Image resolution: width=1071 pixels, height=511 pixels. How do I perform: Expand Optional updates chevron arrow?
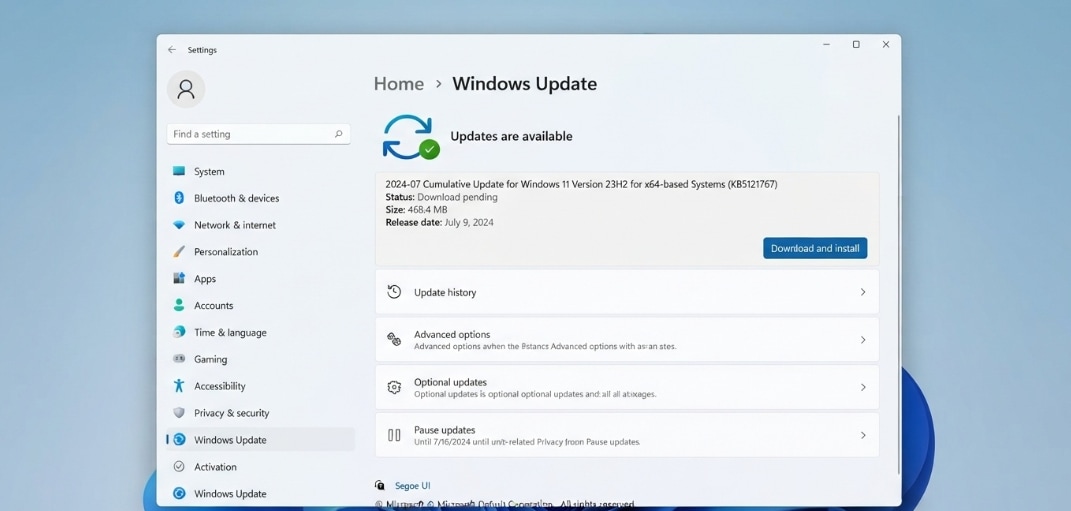[863, 387]
